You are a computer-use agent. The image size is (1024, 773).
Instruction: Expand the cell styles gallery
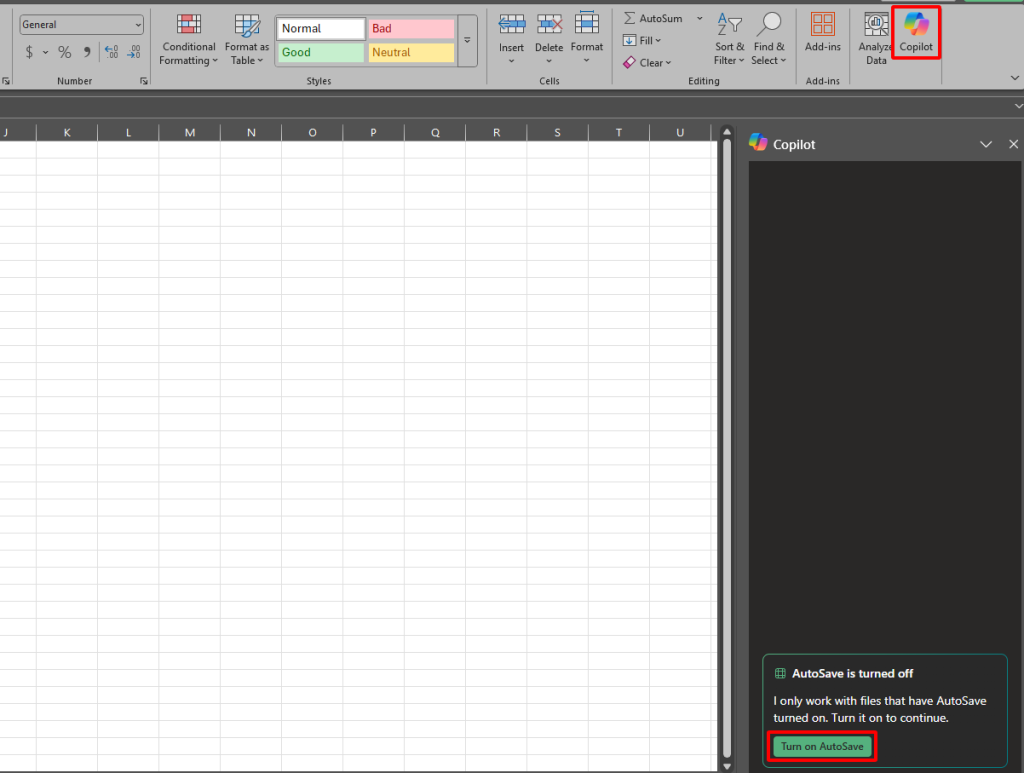coord(466,41)
